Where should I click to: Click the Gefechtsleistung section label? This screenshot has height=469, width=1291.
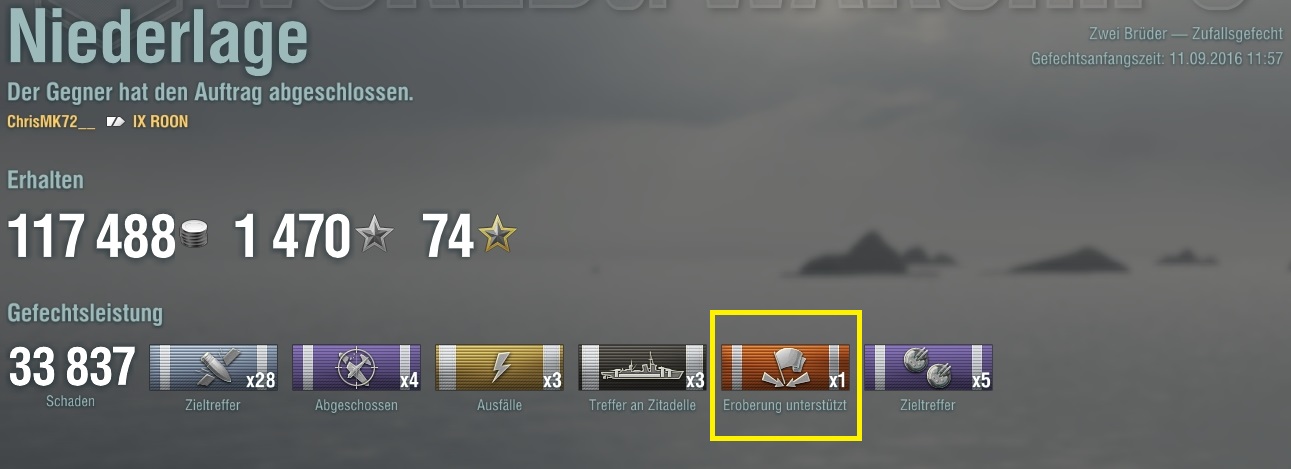pyautogui.click(x=85, y=314)
